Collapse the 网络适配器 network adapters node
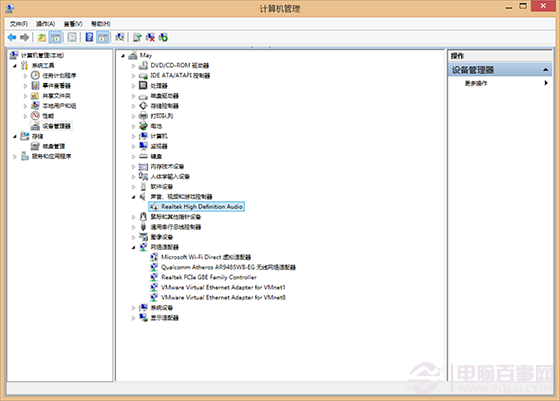Screen dimensions: 560x401 pyautogui.click(x=133, y=247)
